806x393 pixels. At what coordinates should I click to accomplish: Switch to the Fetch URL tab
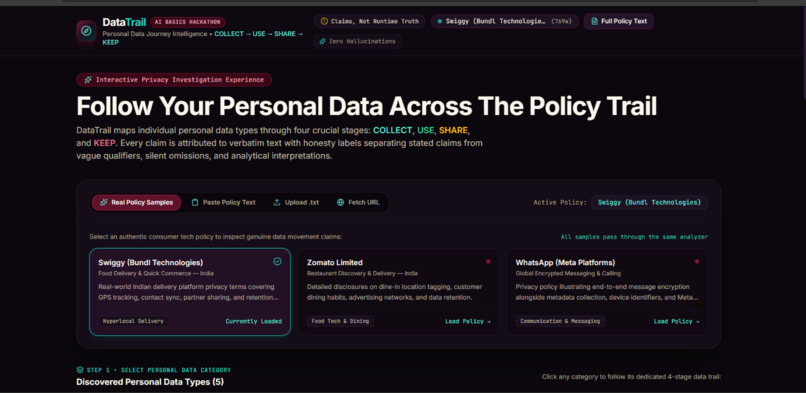tap(358, 202)
